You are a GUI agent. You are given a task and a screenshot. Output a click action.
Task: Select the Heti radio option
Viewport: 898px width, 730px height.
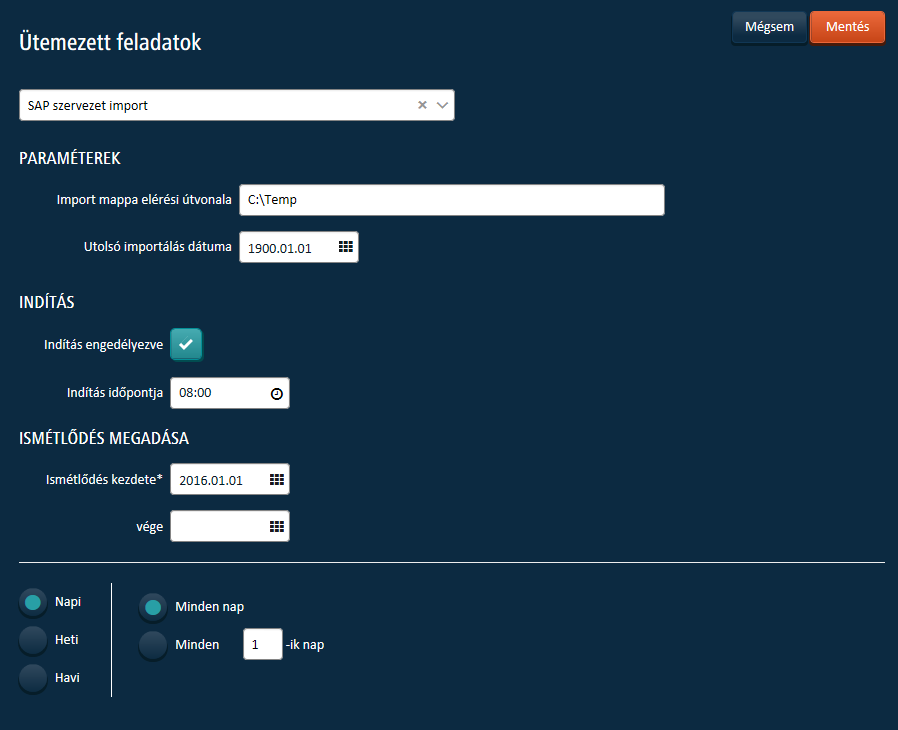click(x=33, y=640)
